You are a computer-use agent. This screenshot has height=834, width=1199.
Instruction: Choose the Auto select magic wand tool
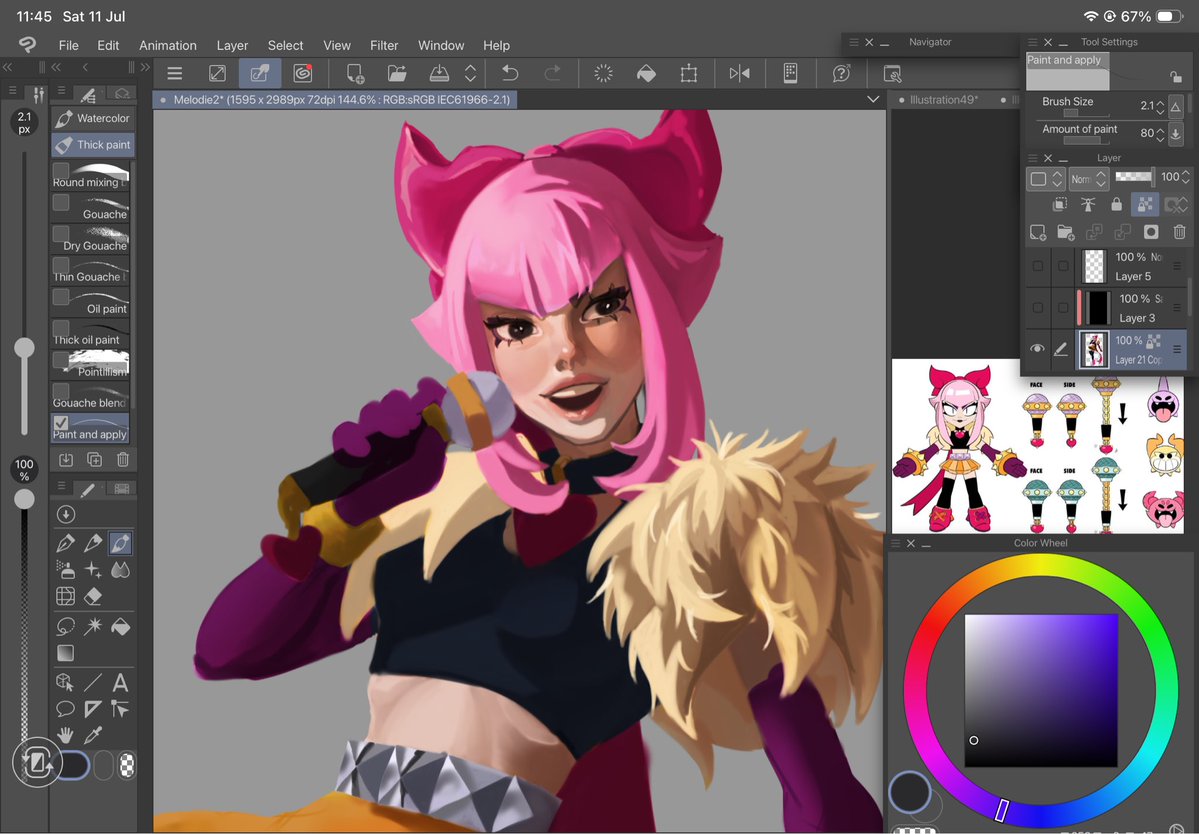click(93, 627)
